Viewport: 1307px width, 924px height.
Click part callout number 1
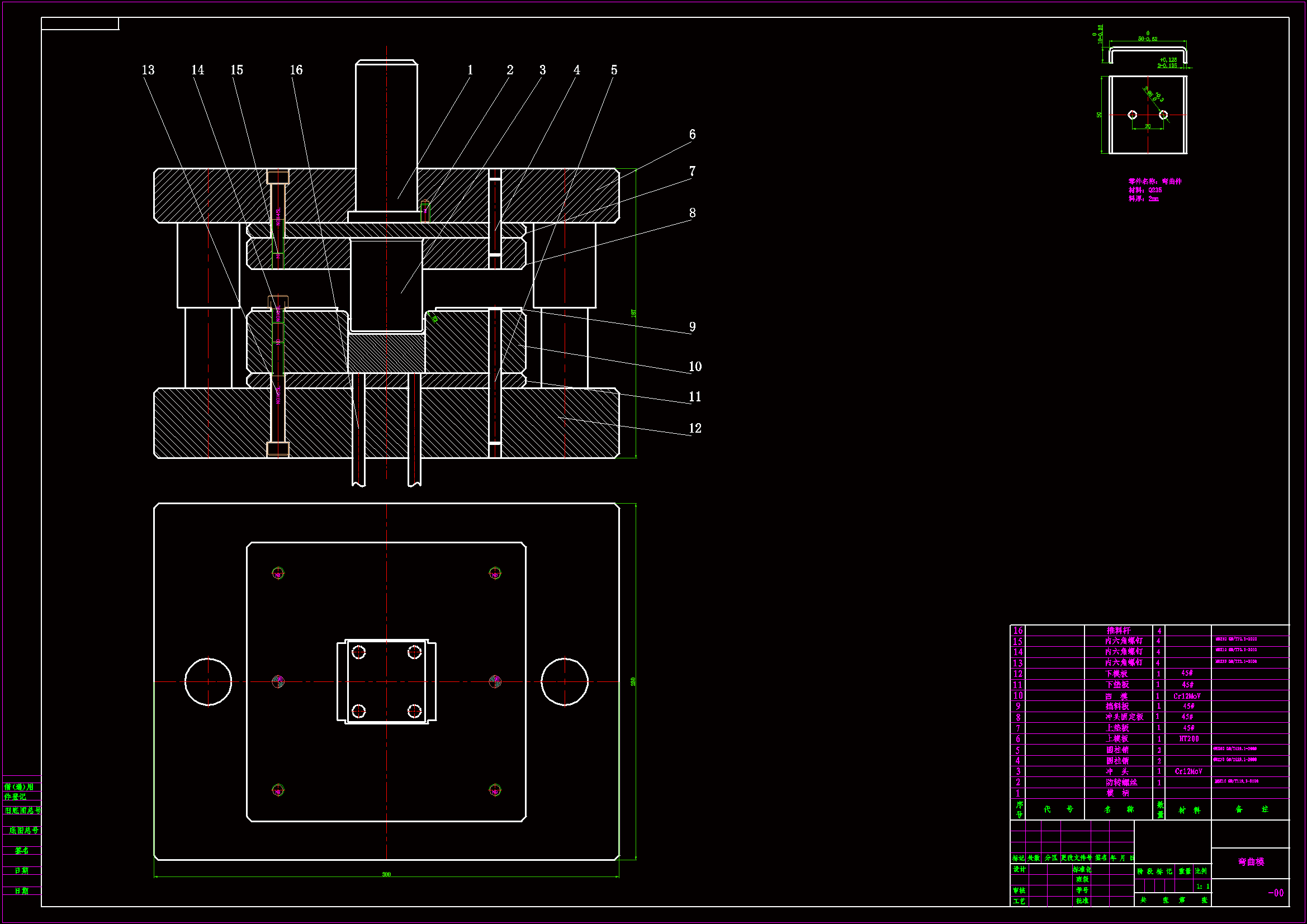pos(470,70)
